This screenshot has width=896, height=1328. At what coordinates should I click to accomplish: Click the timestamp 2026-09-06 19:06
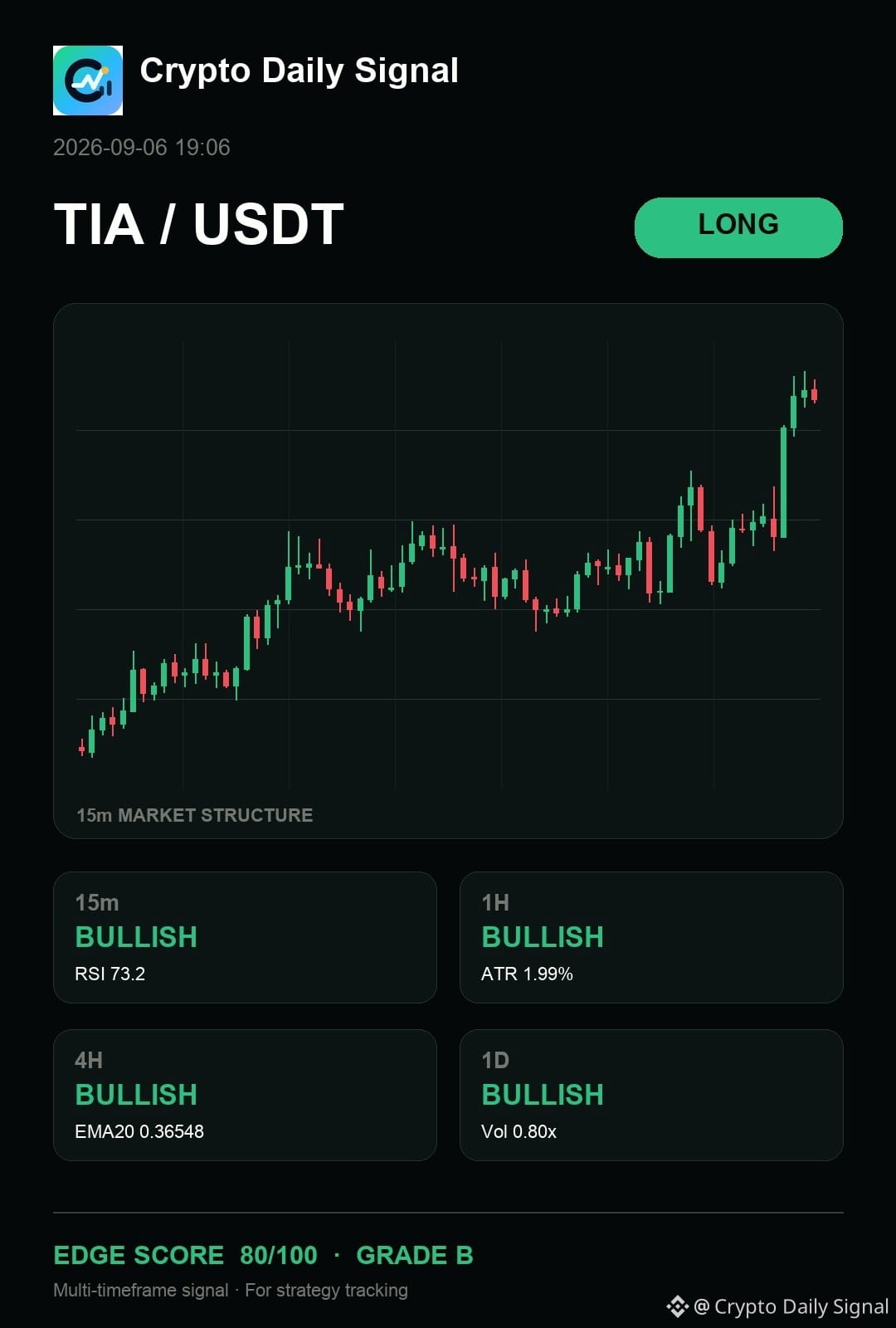142,148
